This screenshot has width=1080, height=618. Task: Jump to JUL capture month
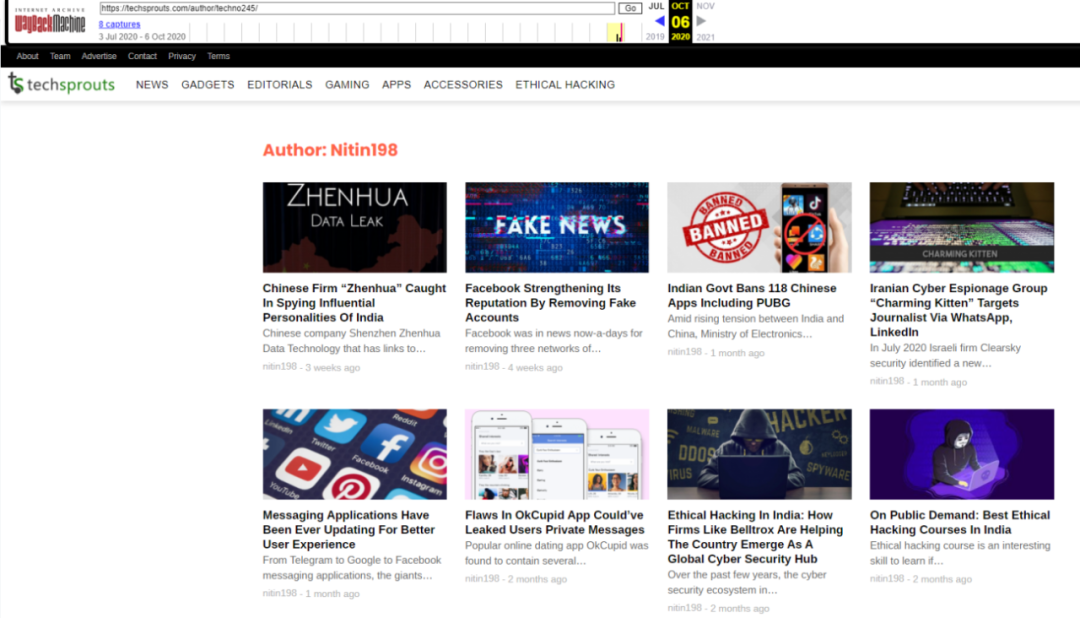[656, 6]
